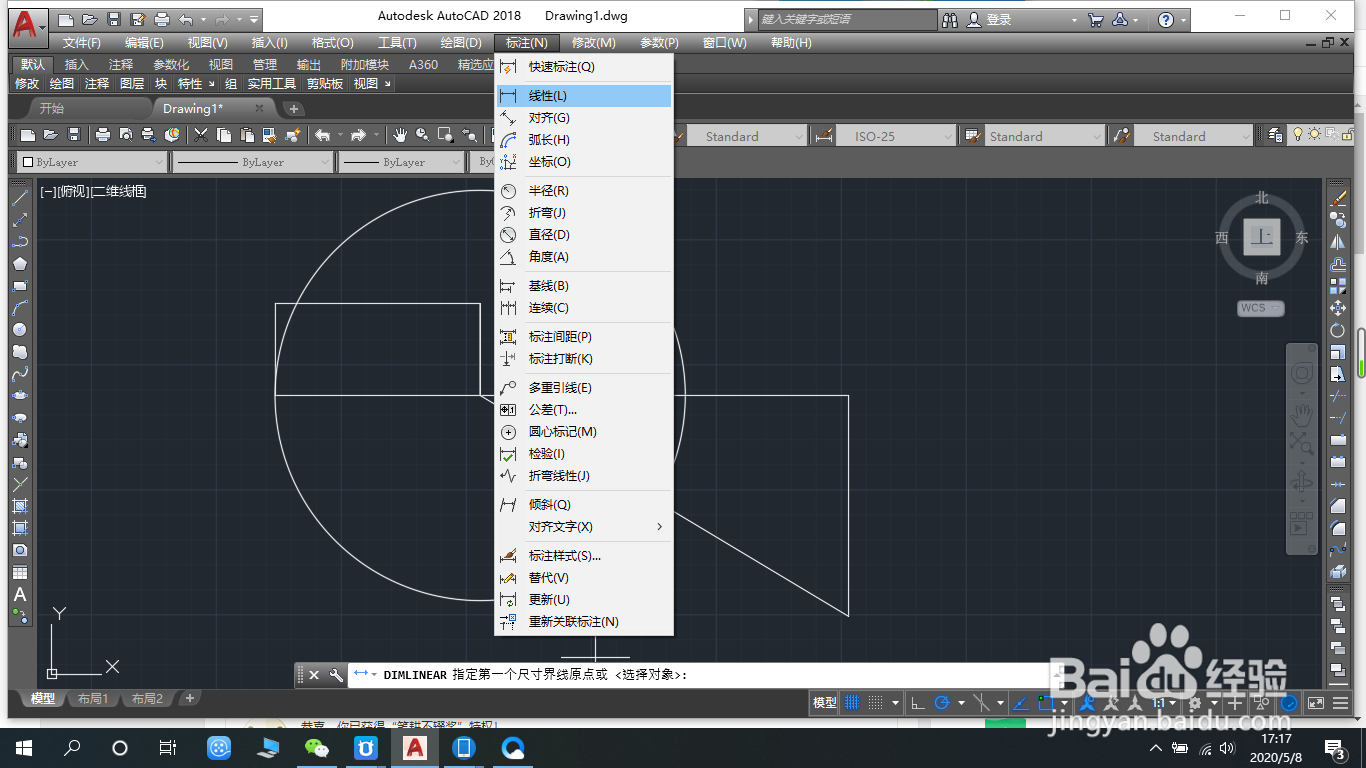The width and height of the screenshot is (1366, 768).
Task: Click the 精选应用 featured apps ribbon tab
Action: (x=476, y=64)
